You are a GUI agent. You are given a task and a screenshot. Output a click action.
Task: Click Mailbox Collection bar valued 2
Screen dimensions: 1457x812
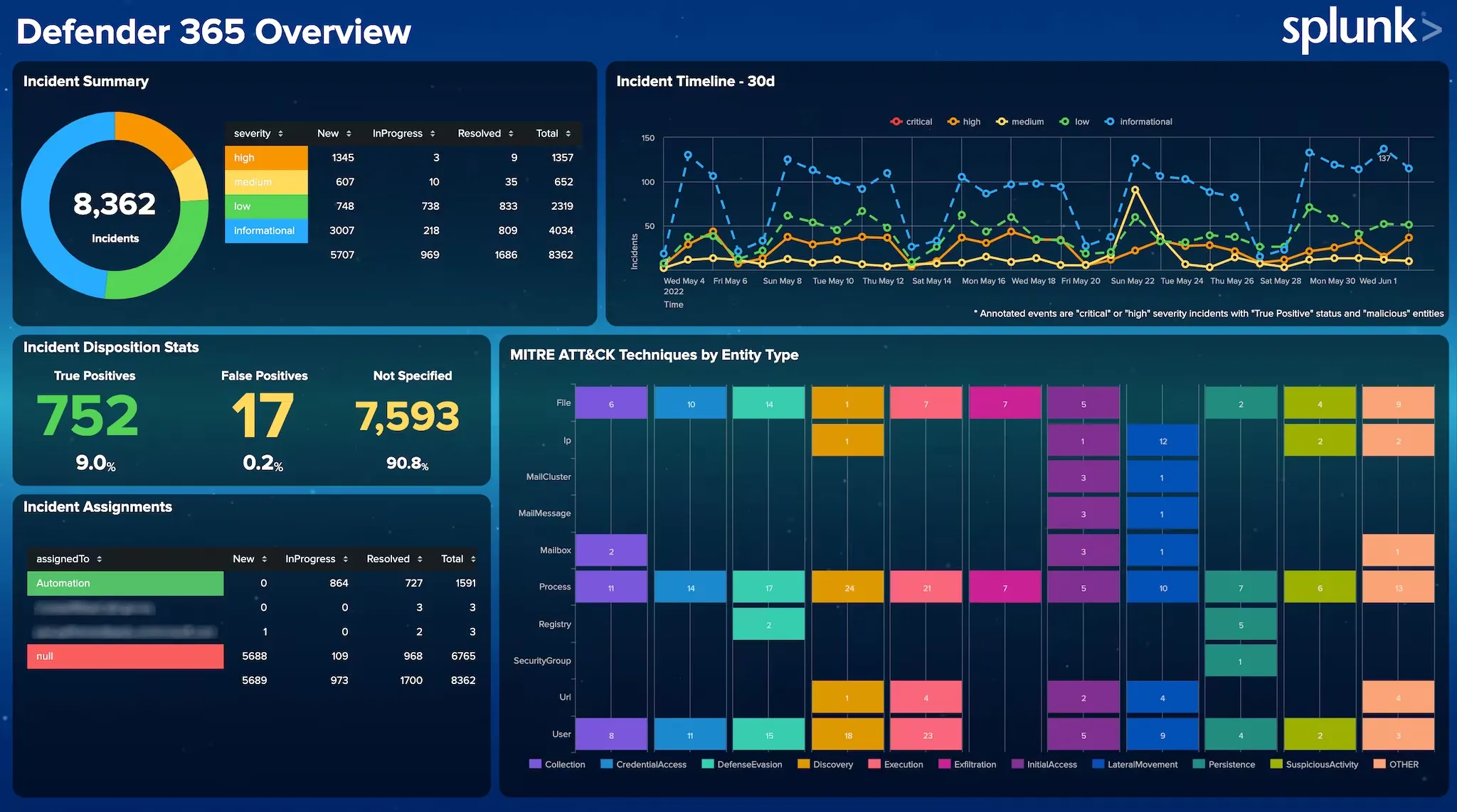point(611,551)
